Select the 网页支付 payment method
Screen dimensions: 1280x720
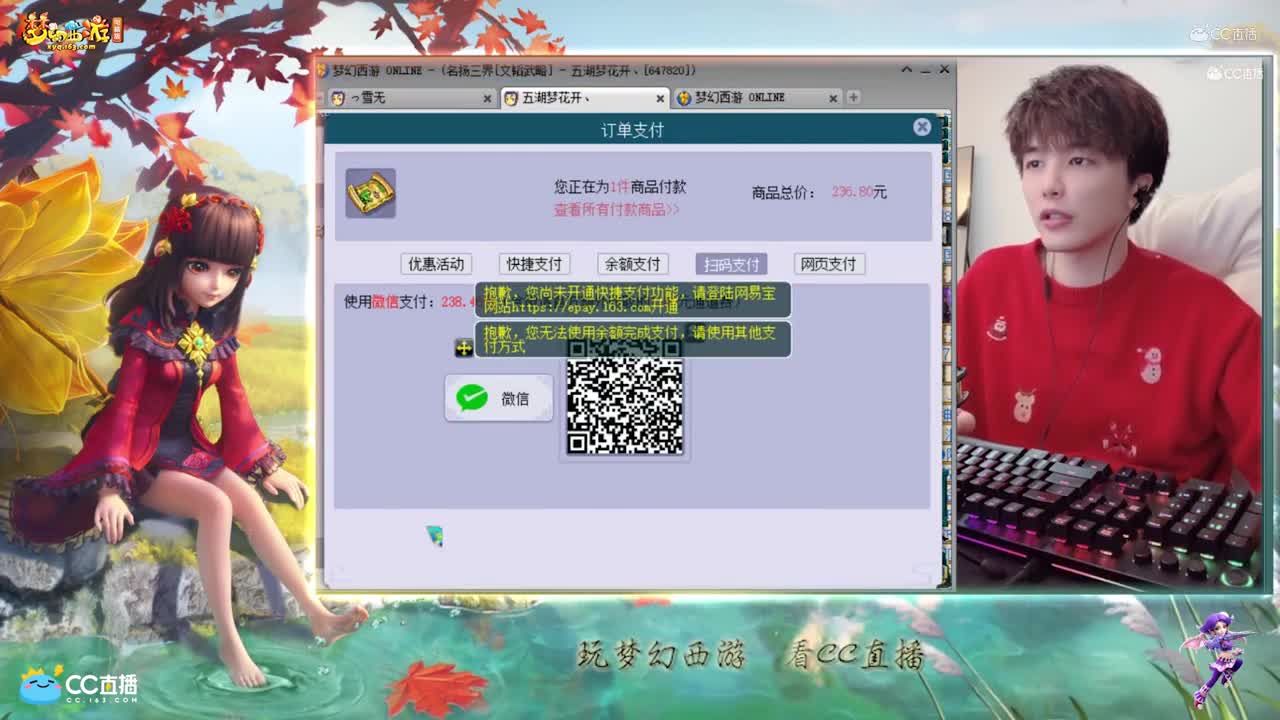829,264
